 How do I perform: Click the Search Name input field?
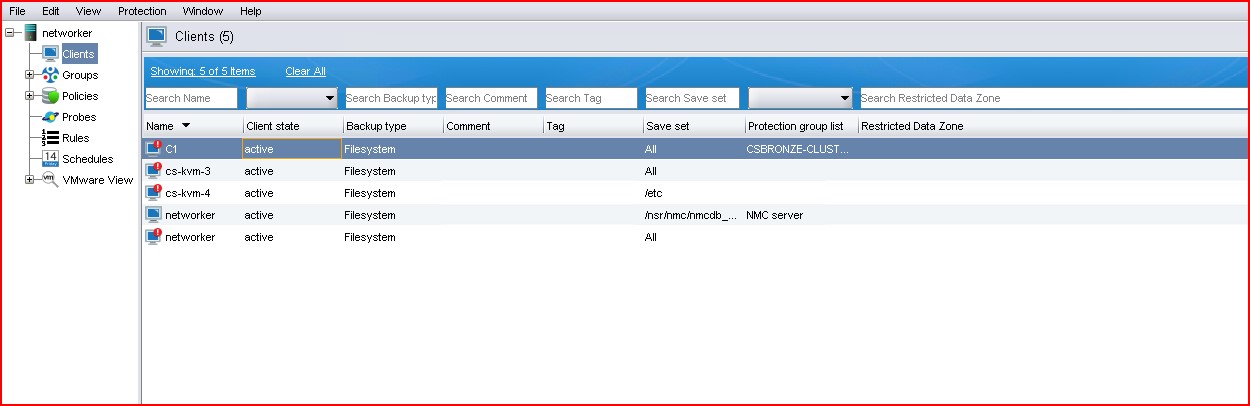(191, 98)
